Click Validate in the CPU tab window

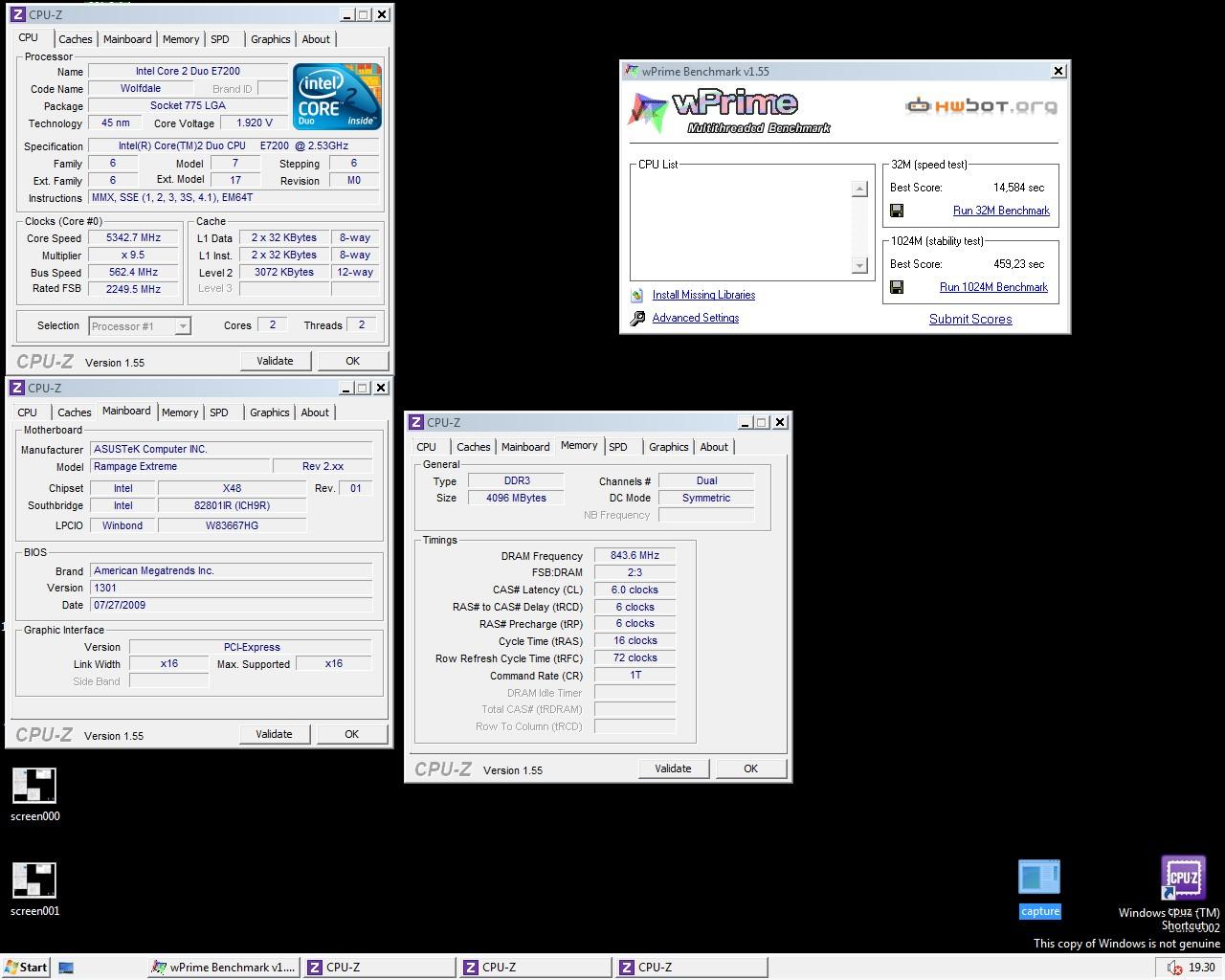pyautogui.click(x=275, y=361)
